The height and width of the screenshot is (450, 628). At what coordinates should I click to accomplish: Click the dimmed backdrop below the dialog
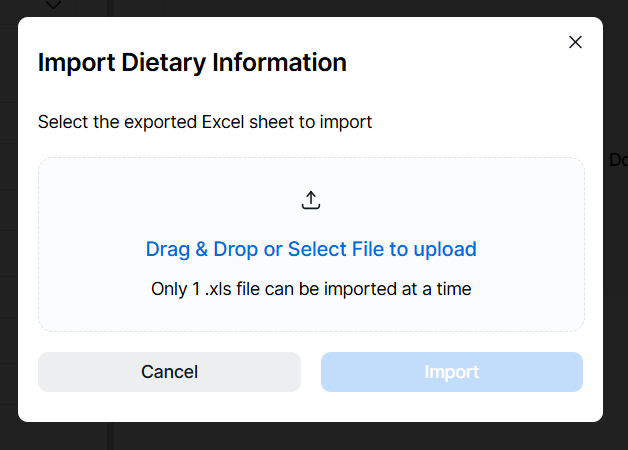pos(311,437)
